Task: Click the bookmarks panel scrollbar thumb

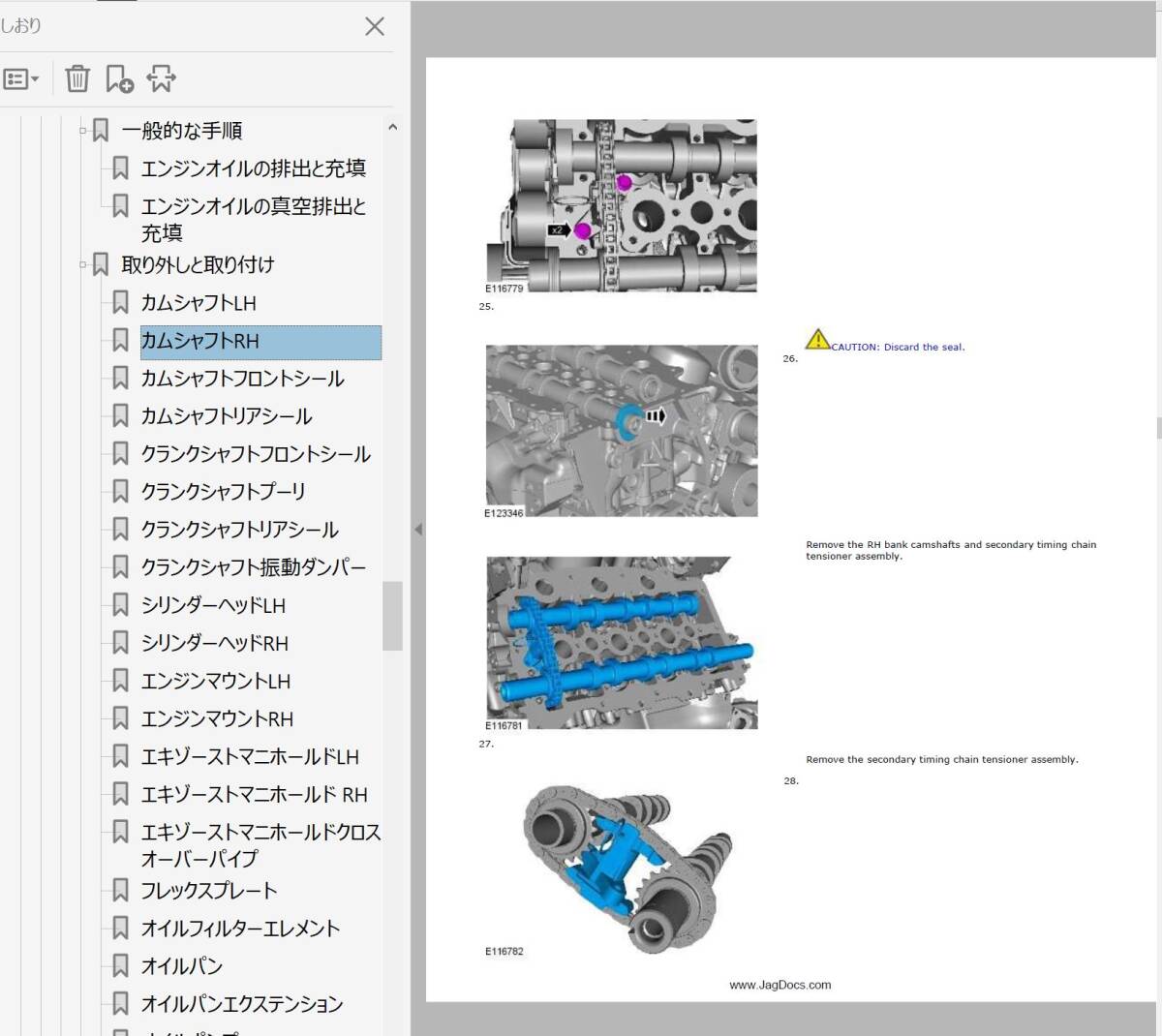Action: pyautogui.click(x=392, y=616)
